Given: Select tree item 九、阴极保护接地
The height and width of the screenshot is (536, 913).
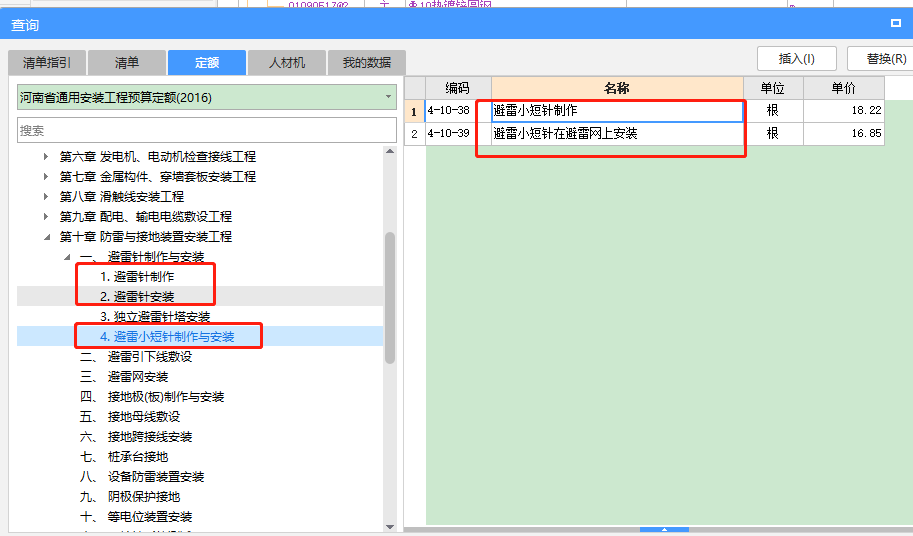Looking at the screenshot, I should pyautogui.click(x=130, y=496).
